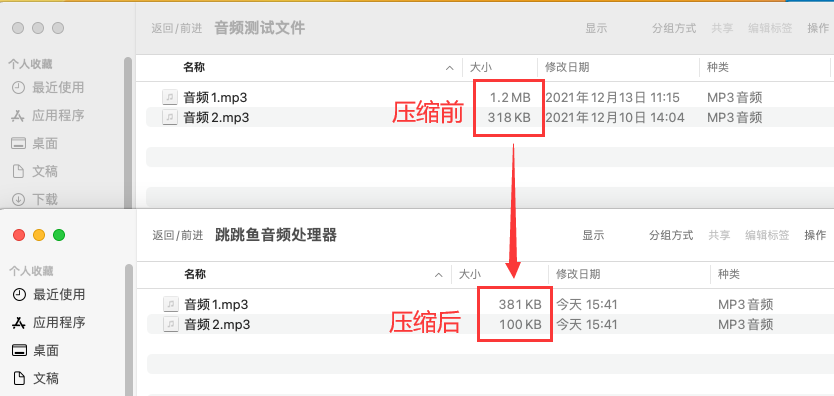This screenshot has width=834, height=396.
Task: Select 音频2.mp3 file icon in 音频测试文件 window
Action: point(170,117)
